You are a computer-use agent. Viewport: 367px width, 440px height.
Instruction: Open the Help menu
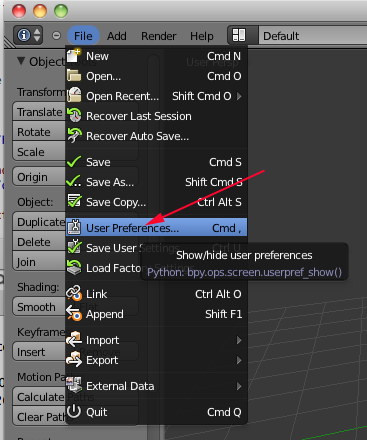(202, 36)
